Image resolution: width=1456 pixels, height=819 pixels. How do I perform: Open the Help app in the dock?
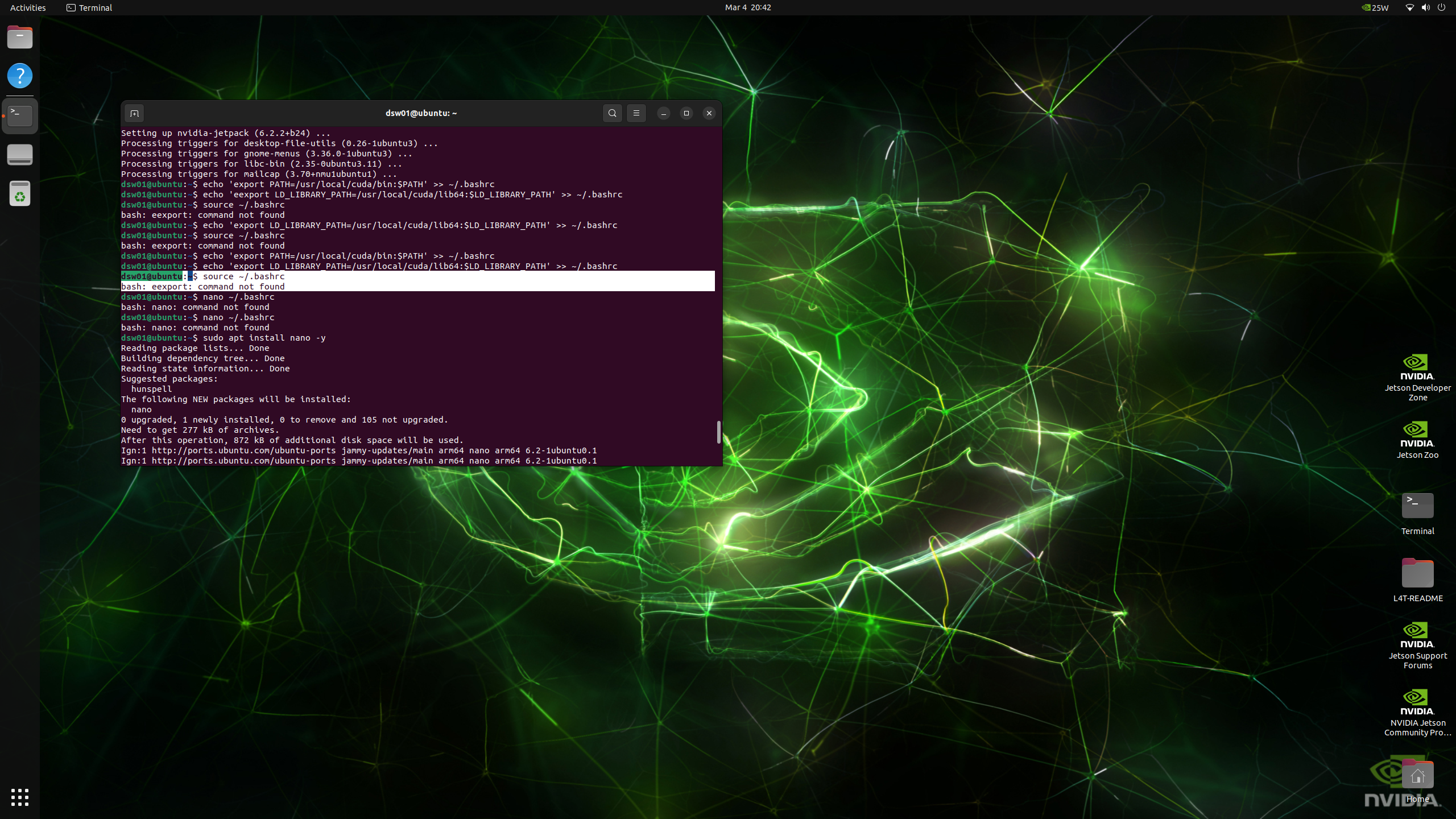[20, 76]
